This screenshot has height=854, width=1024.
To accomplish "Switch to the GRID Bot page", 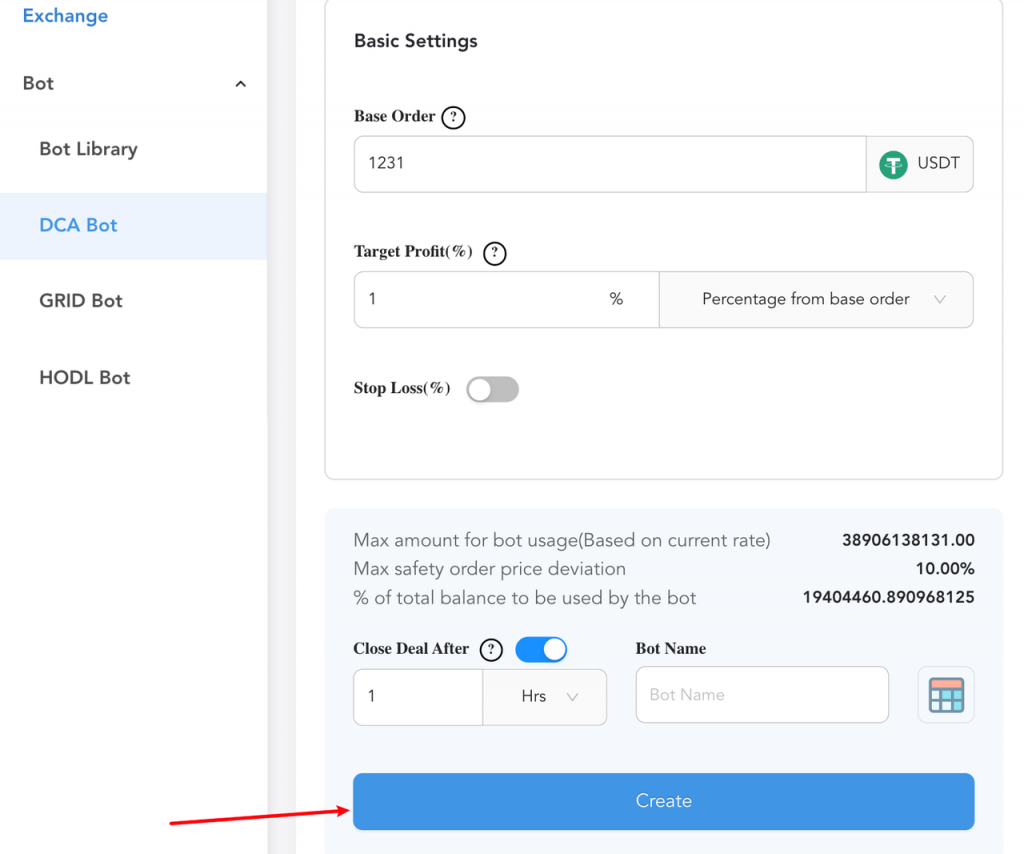I will [x=81, y=301].
